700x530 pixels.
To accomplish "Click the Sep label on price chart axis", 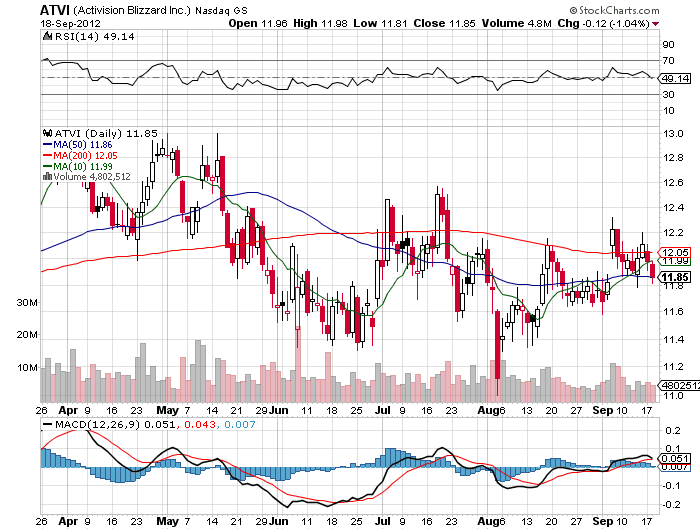I will click(602, 410).
